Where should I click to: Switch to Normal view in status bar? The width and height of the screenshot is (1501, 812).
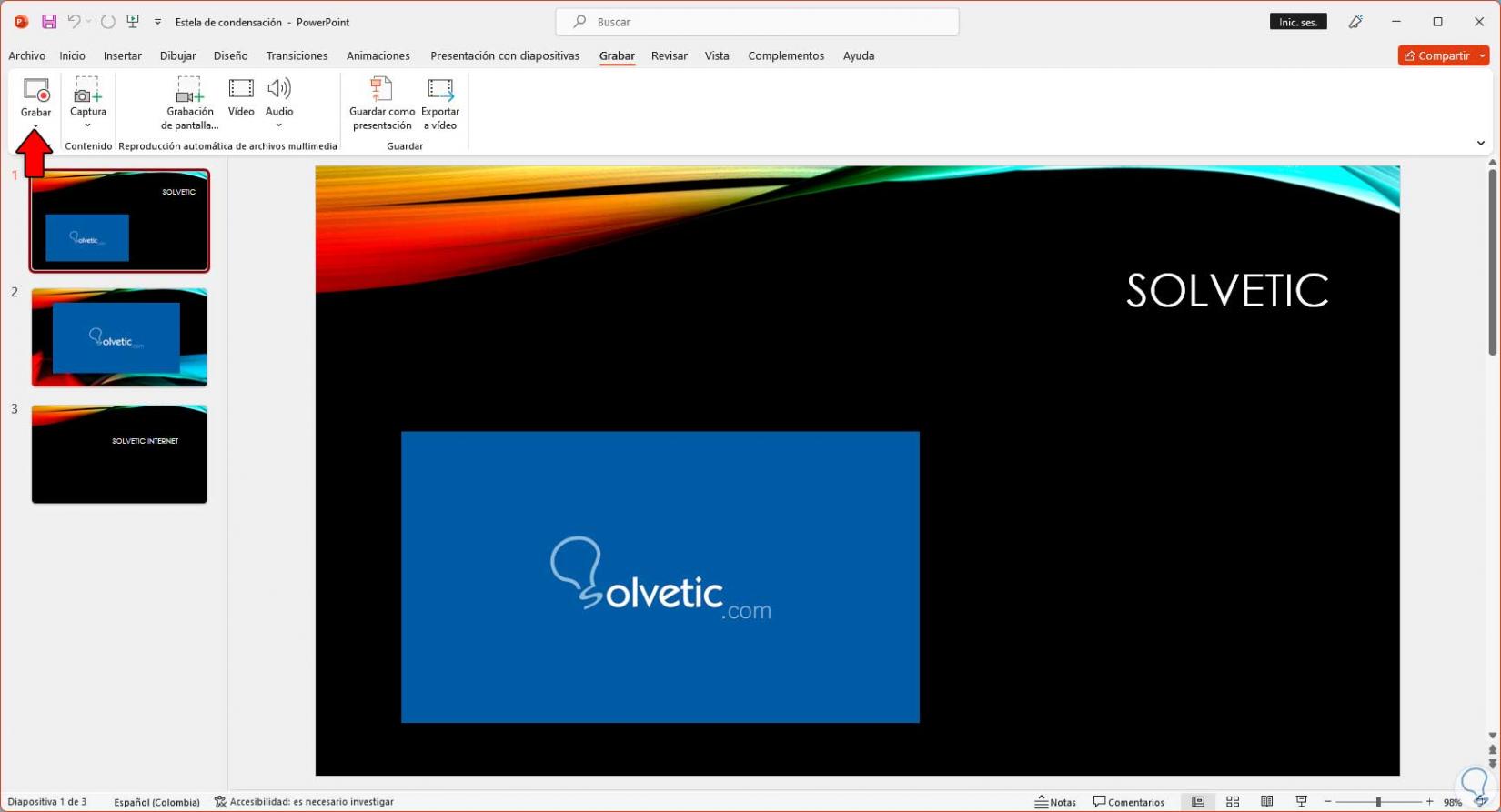tap(1198, 802)
